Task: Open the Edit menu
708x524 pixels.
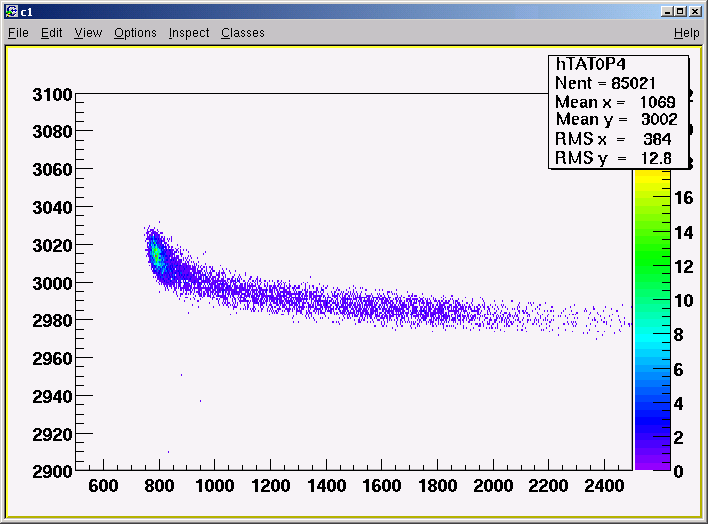Action: [x=51, y=33]
